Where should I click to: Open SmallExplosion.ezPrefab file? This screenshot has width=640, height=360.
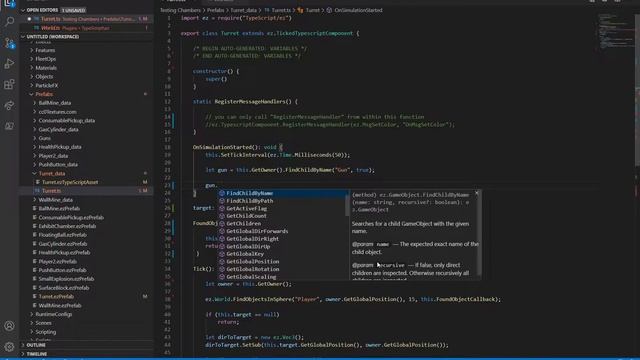pyautogui.click(x=66, y=279)
